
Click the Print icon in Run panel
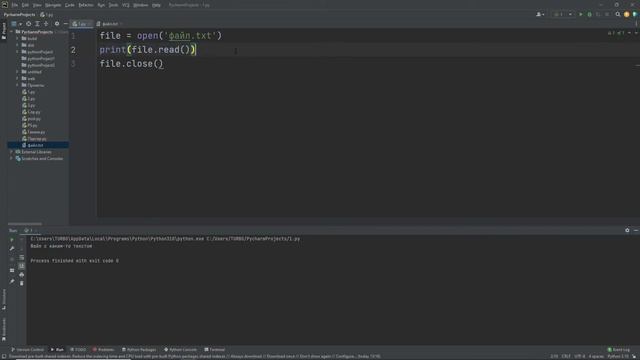22,275
